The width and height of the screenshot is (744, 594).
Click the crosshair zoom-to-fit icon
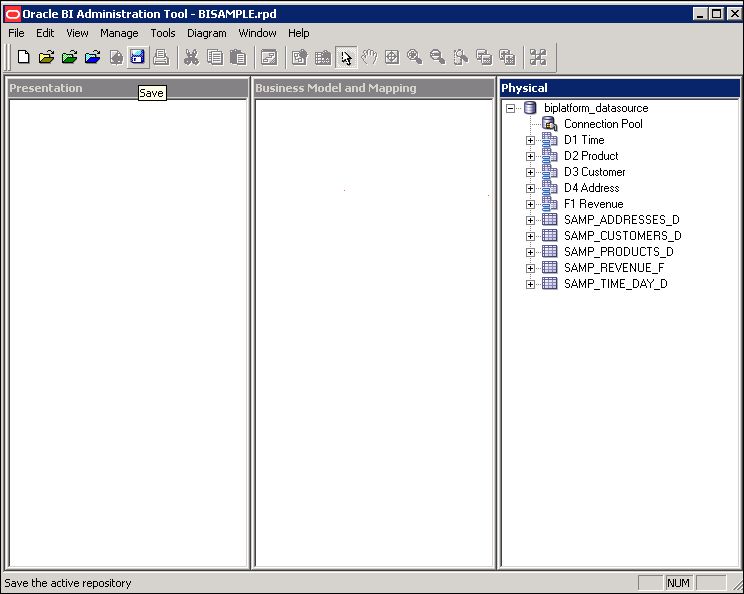point(392,57)
